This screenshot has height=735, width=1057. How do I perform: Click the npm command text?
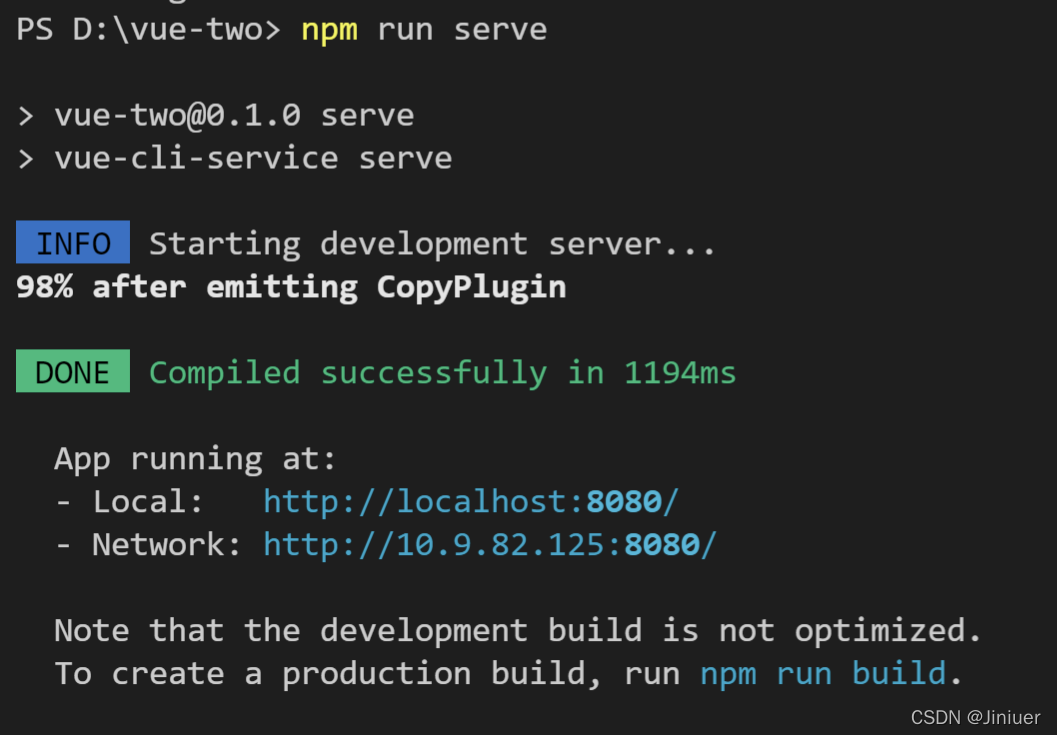329,29
